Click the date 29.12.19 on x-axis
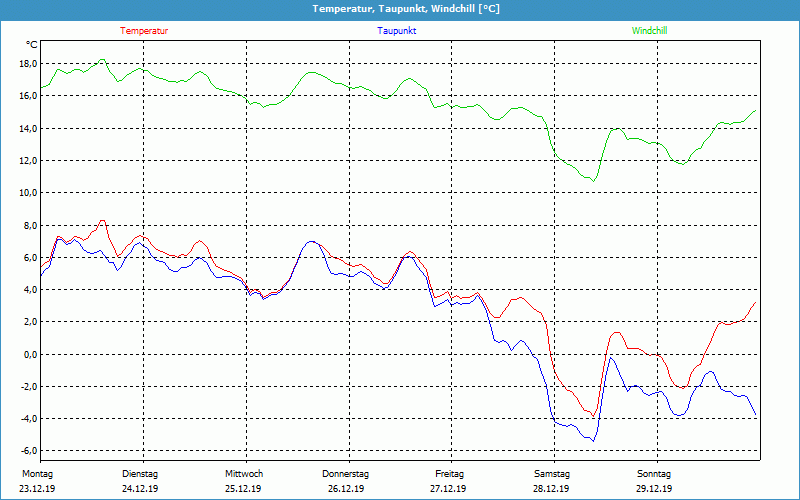The image size is (800, 500). [654, 489]
